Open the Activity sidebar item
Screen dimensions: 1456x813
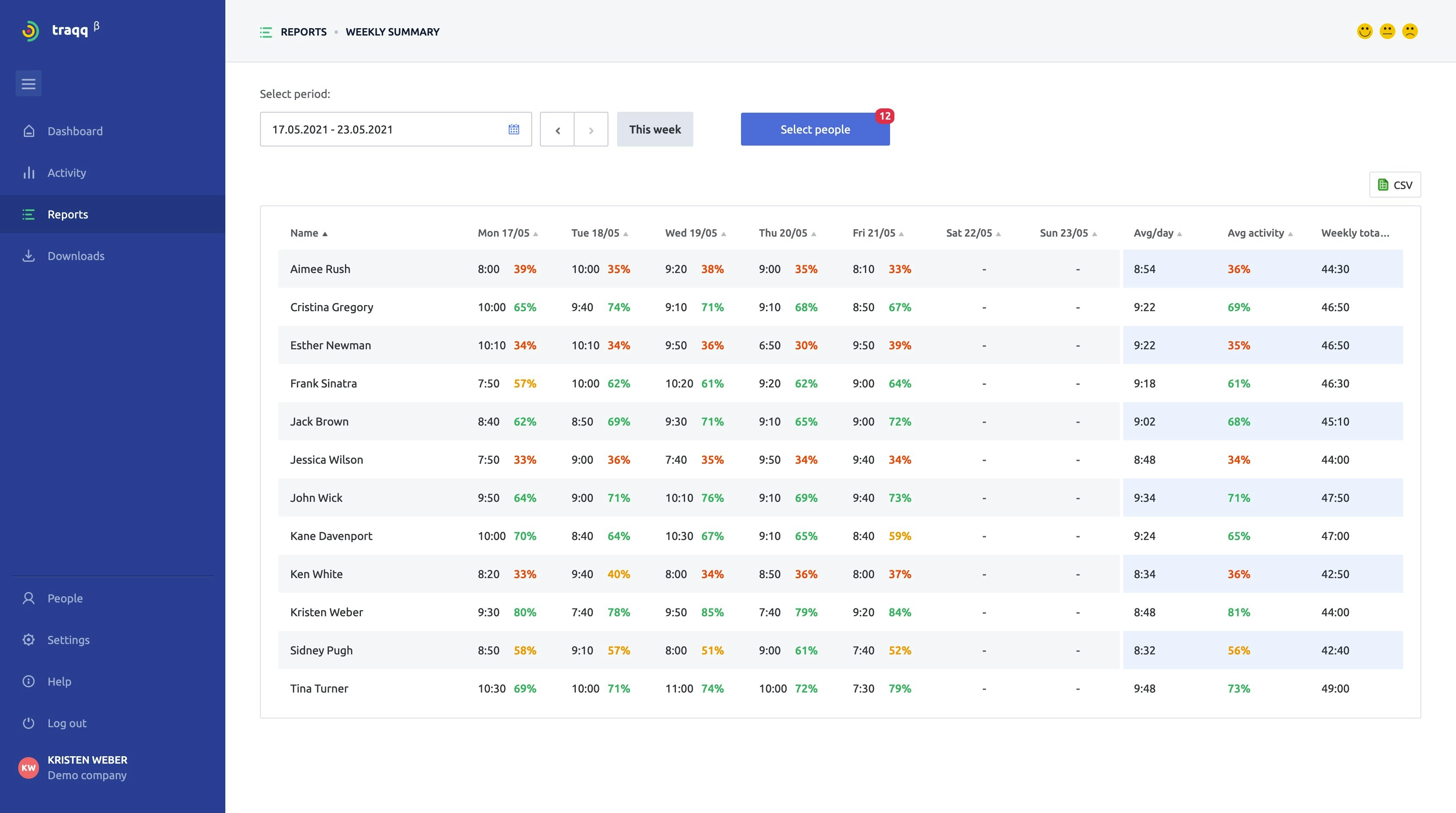(x=67, y=173)
